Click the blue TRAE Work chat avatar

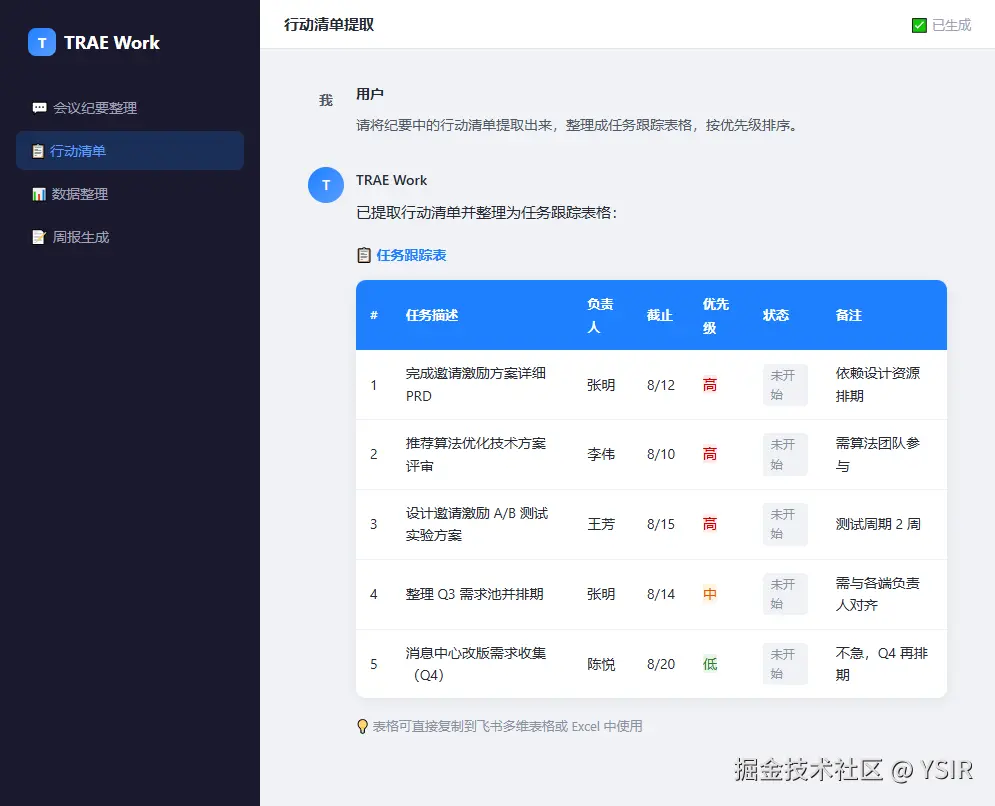[326, 185]
